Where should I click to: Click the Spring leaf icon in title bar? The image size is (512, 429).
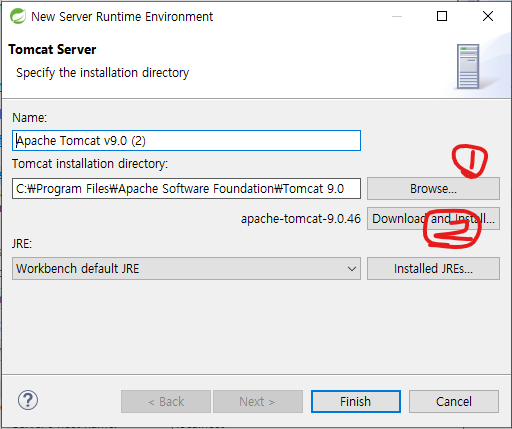18,16
